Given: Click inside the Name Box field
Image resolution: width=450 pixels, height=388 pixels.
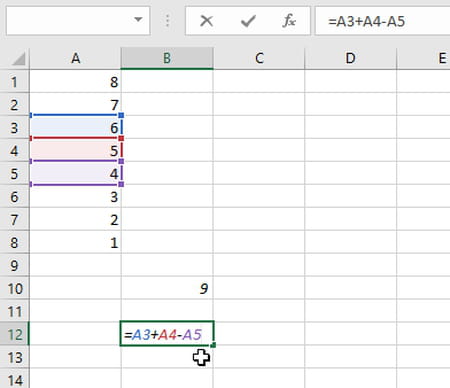Looking at the screenshot, I should 78,21.
